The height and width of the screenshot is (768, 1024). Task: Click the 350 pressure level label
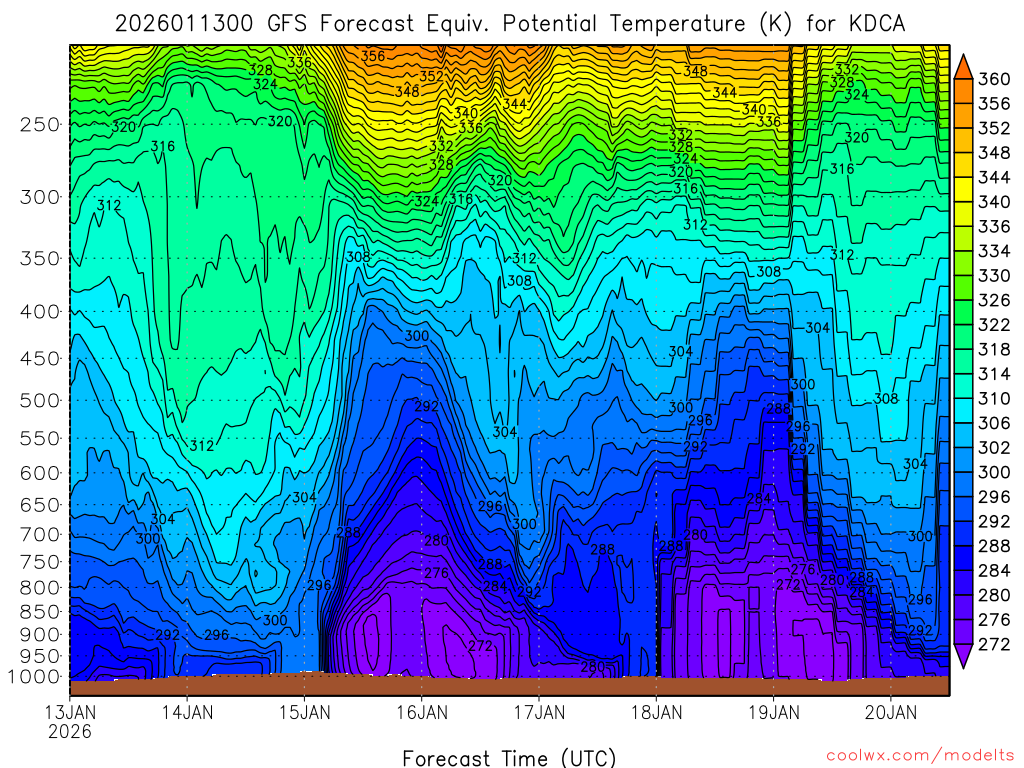coord(40,258)
